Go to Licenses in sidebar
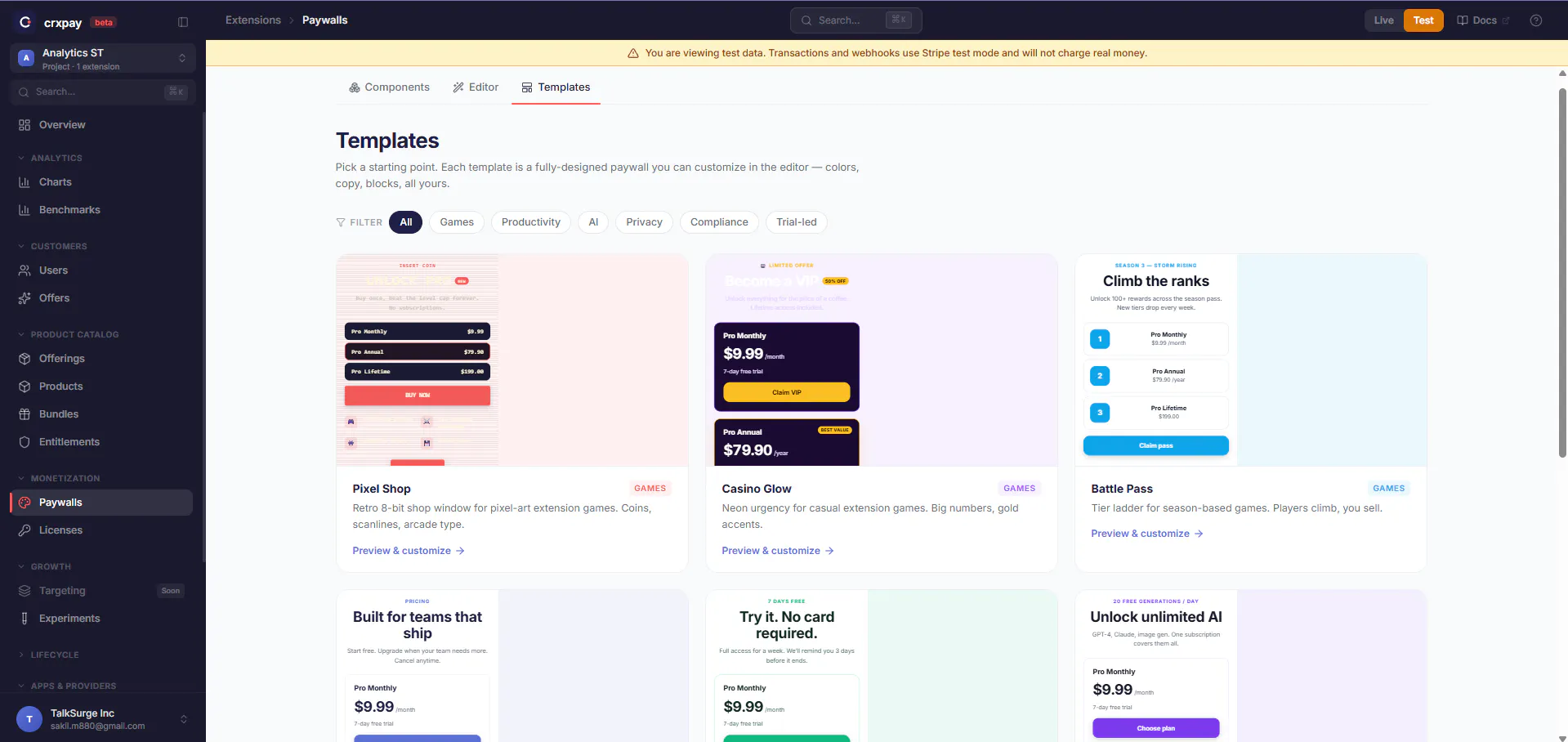1568x742 pixels. (101, 530)
